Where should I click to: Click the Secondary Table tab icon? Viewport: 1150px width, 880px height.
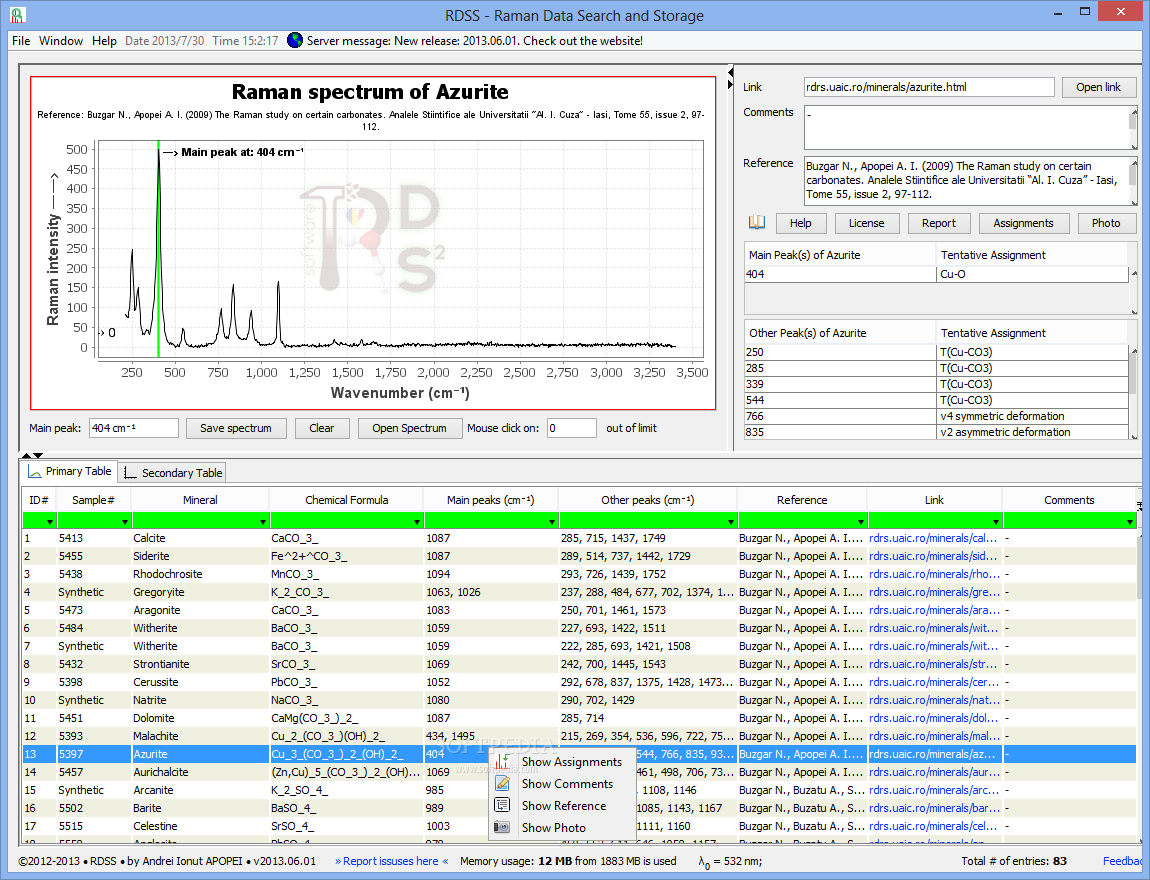[131, 473]
